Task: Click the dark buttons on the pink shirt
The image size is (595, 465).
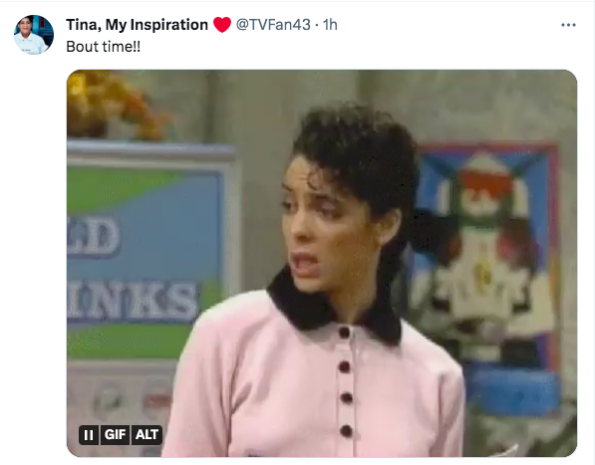Action: [345, 381]
